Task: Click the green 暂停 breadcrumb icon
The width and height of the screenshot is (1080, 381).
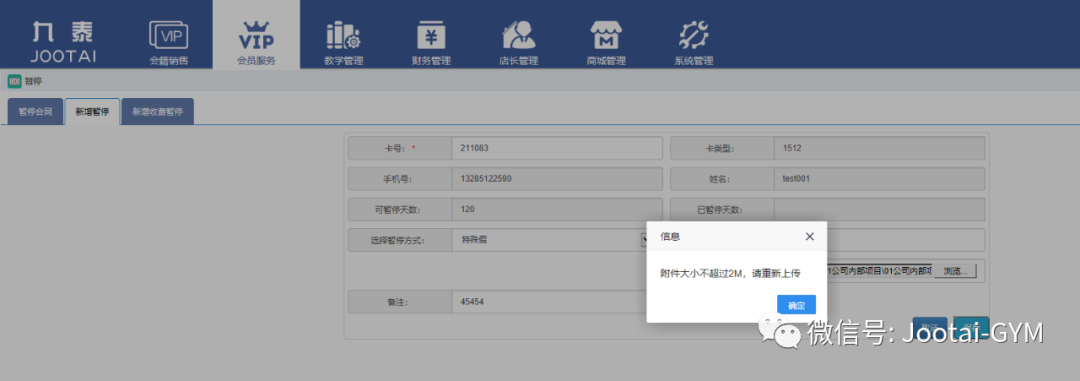Action: point(14,81)
